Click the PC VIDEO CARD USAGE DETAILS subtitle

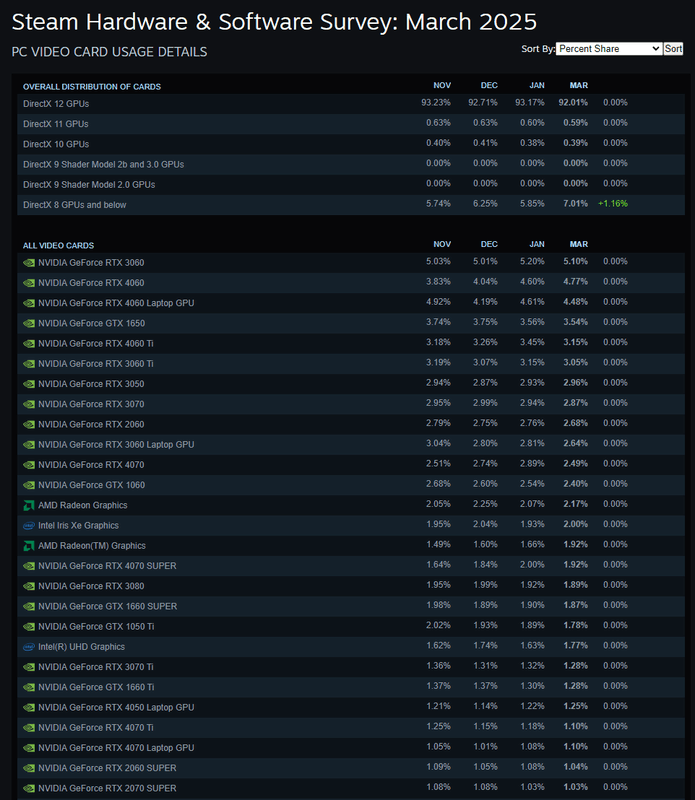click(x=109, y=52)
